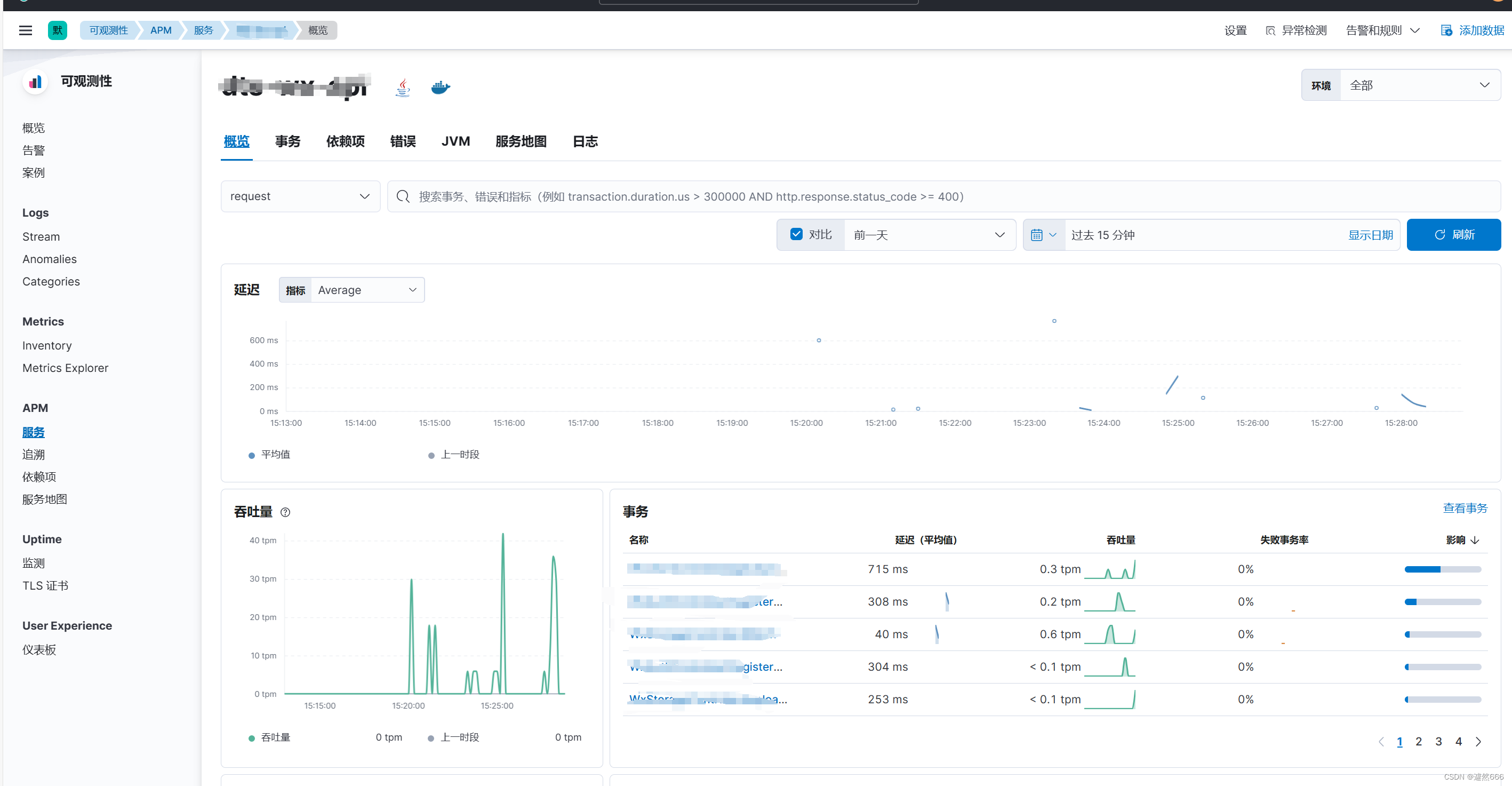This screenshot has width=1512, height=786.
Task: Switch to the JVM tab
Action: click(455, 141)
